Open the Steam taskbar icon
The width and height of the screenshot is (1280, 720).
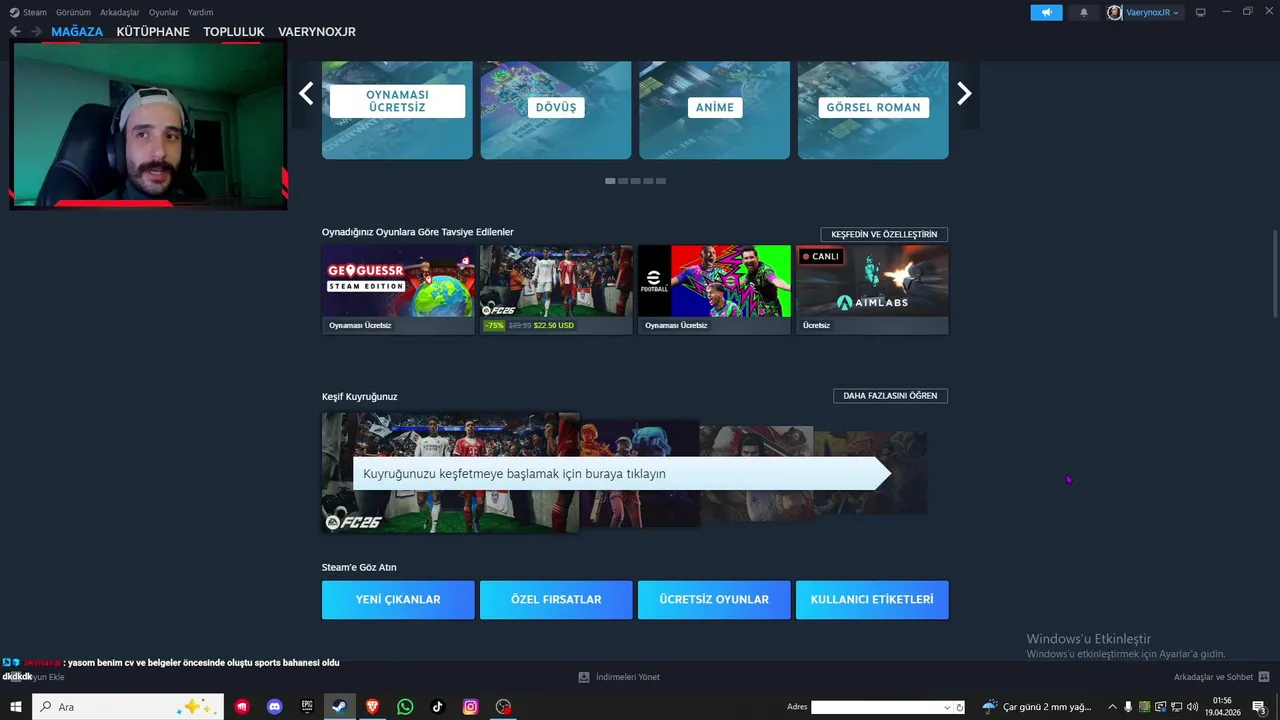(340, 707)
